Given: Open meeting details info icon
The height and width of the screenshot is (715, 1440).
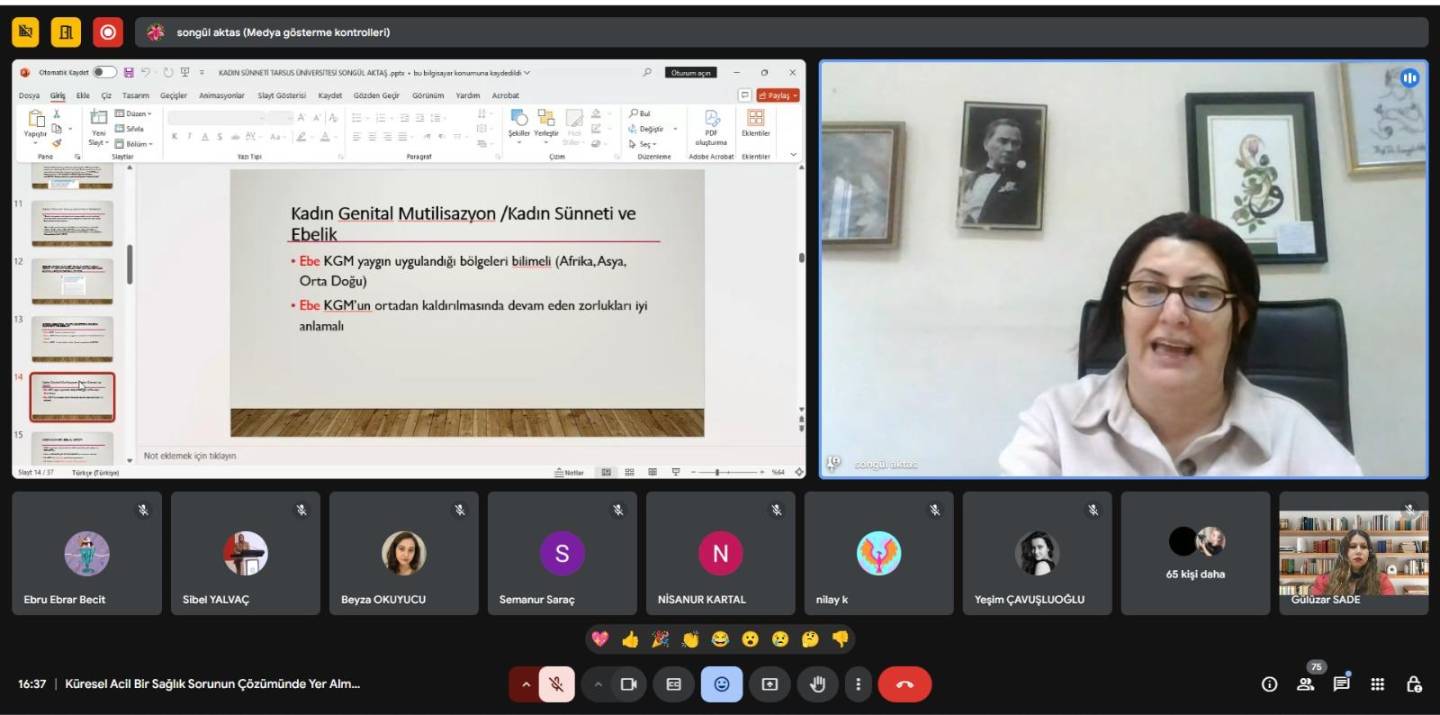Looking at the screenshot, I should tap(1270, 684).
